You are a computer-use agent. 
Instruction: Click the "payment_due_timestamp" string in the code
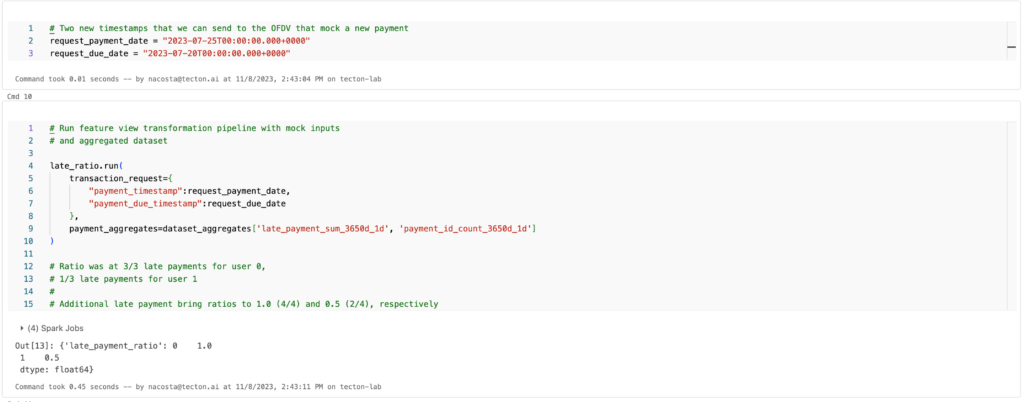pyautogui.click(x=138, y=203)
